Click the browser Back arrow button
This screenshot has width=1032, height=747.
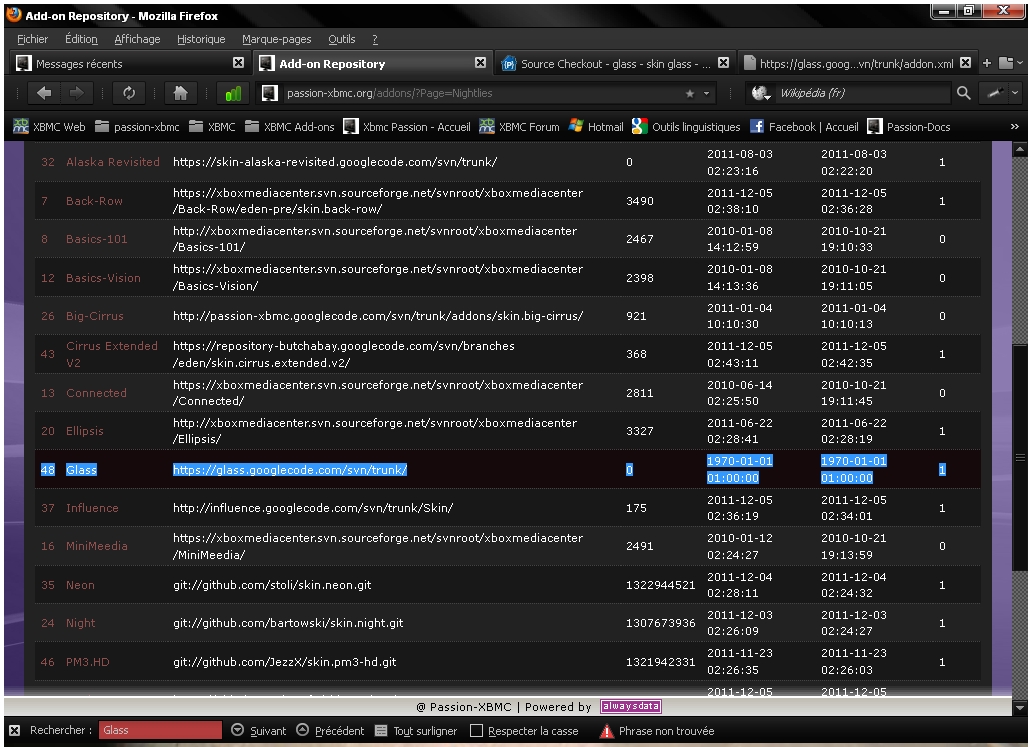click(44, 93)
